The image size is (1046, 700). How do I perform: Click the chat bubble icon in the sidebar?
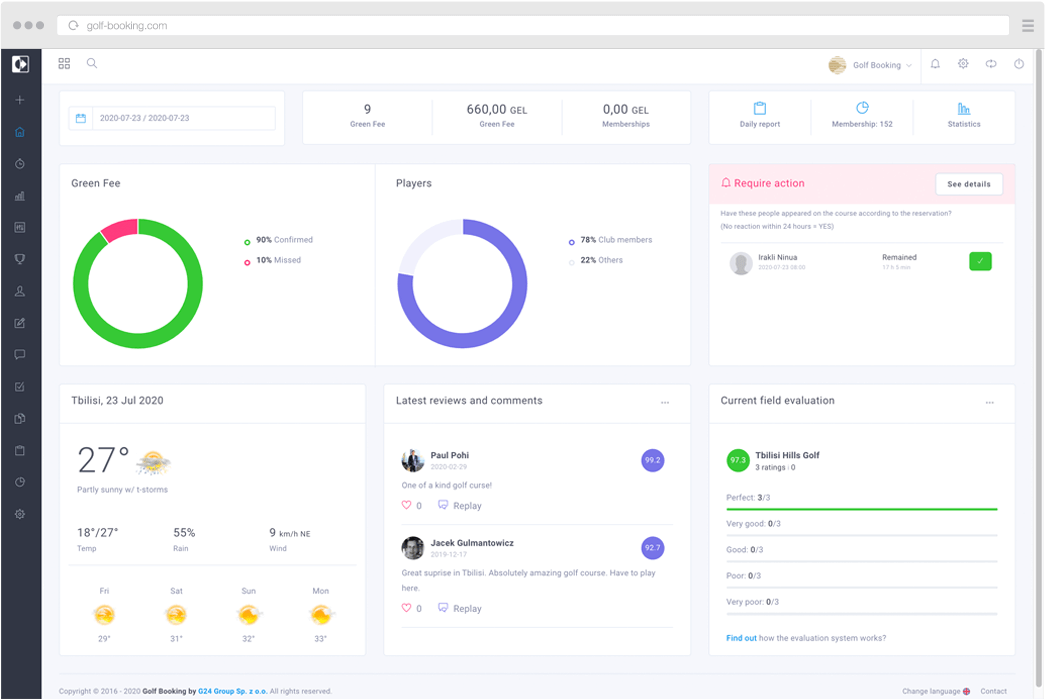click(x=20, y=355)
